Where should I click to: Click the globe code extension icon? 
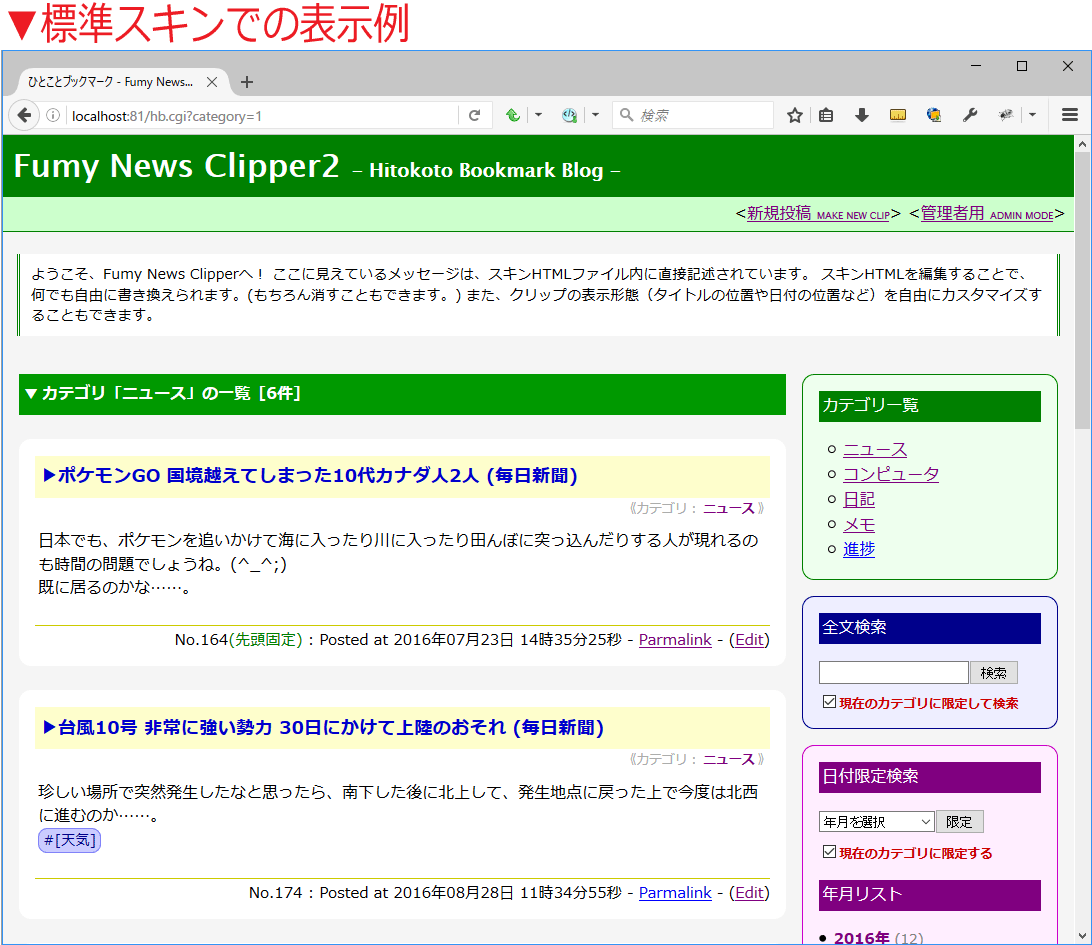coord(570,115)
